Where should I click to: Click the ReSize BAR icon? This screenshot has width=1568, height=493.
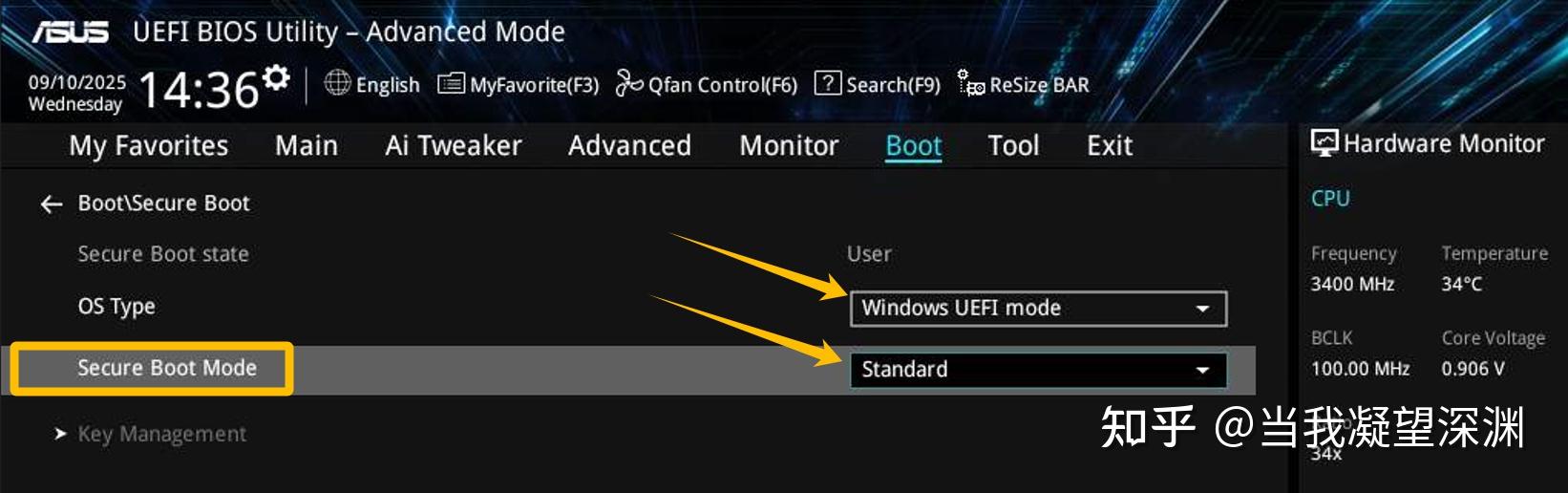tap(971, 84)
